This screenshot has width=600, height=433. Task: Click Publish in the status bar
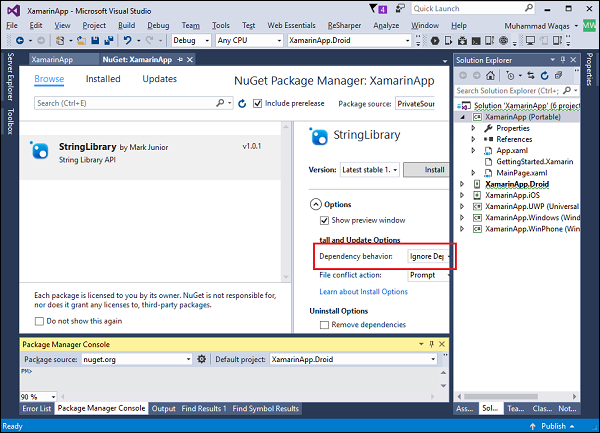pos(553,426)
